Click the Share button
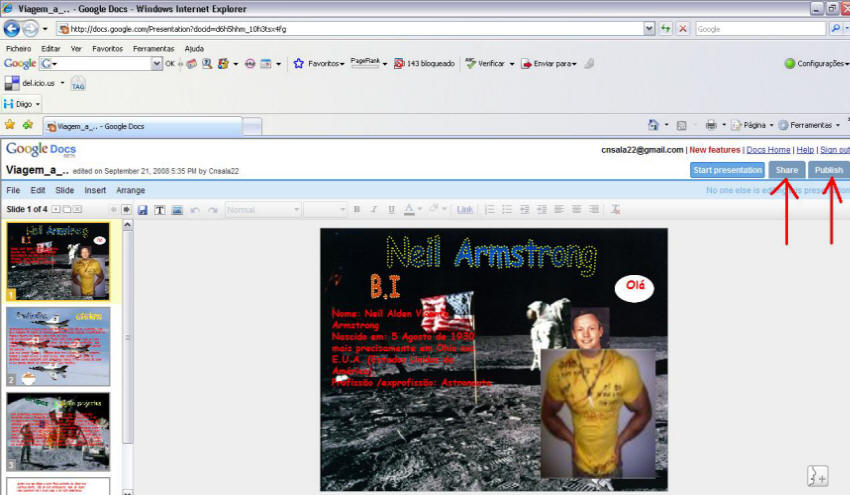This screenshot has width=850, height=495. tap(787, 170)
